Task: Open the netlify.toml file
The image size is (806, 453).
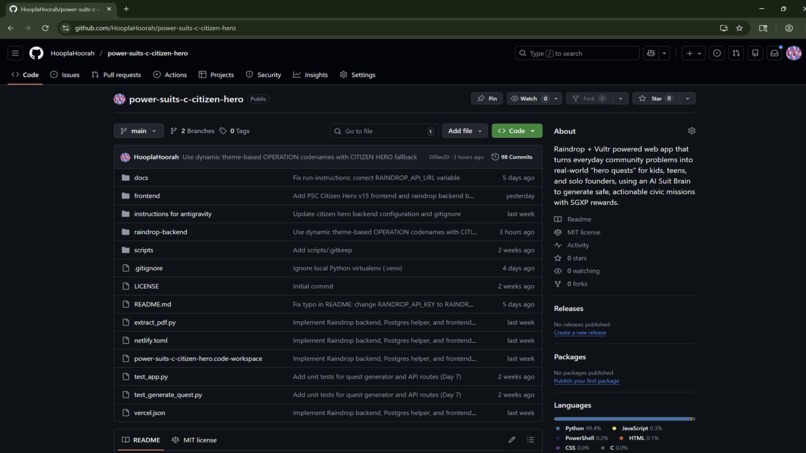Action: [x=151, y=340]
